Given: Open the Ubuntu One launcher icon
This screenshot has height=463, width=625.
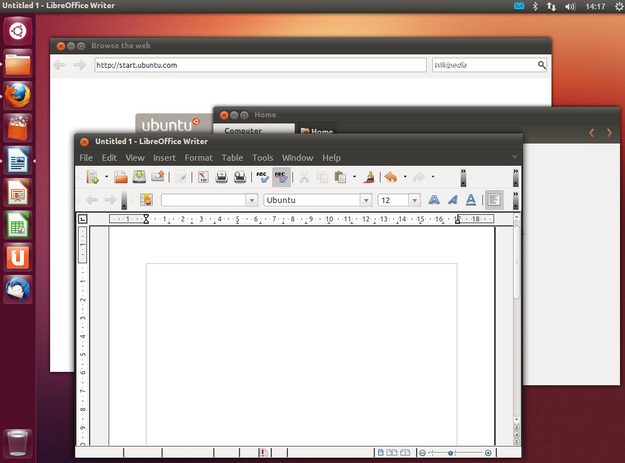Looking at the screenshot, I should point(18,257).
